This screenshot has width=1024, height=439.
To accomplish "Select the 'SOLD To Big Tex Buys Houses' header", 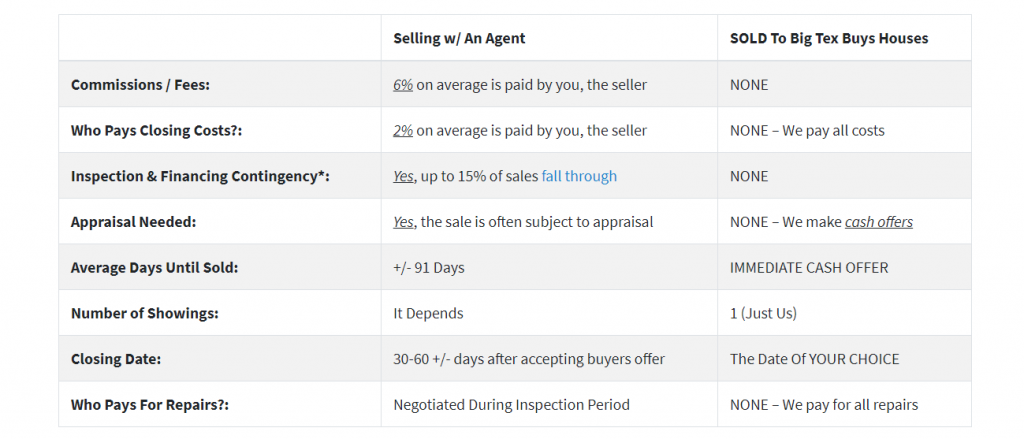I will tap(829, 39).
